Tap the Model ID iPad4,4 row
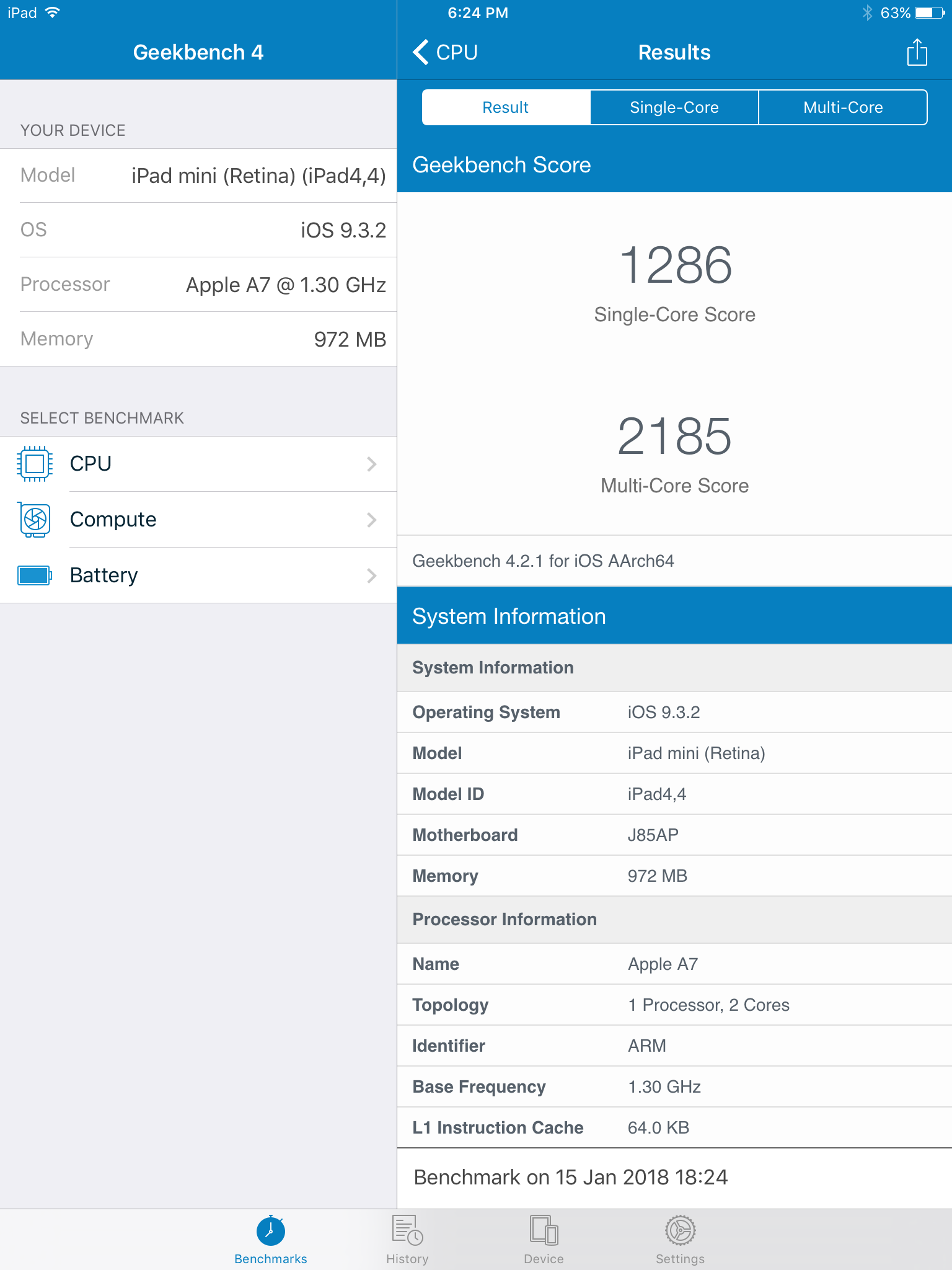The width and height of the screenshot is (952, 1270). coord(674,794)
